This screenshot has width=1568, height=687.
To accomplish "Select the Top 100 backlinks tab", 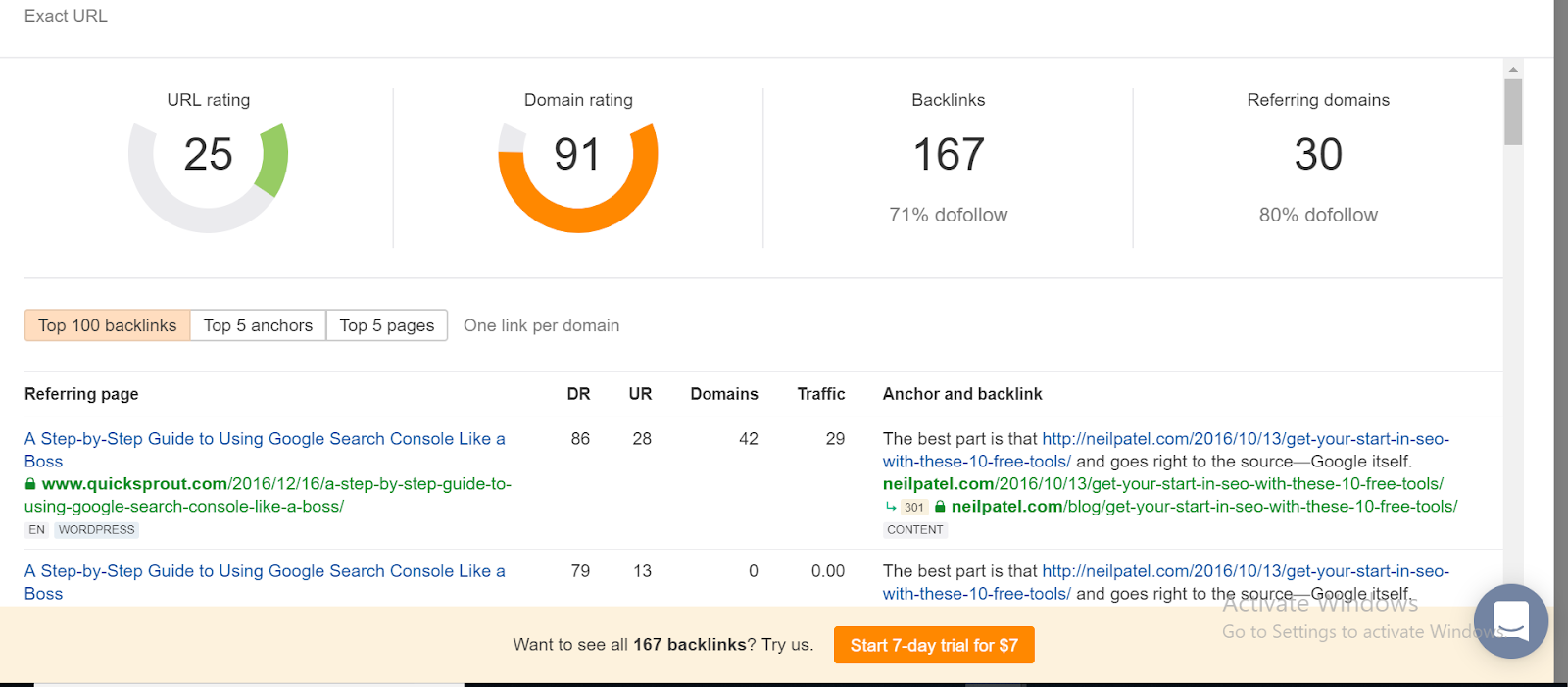I will pyautogui.click(x=108, y=325).
